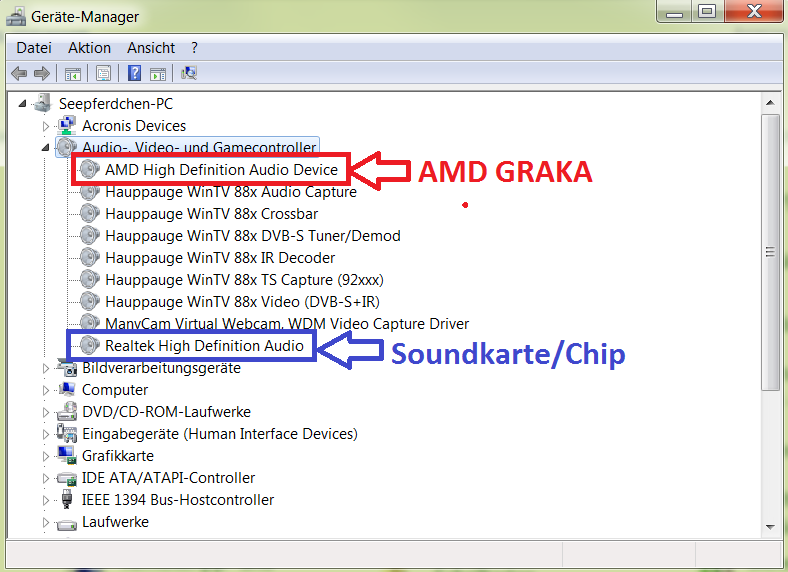Select Hauppauge WinTV 88x Crossbar entry

(x=212, y=214)
